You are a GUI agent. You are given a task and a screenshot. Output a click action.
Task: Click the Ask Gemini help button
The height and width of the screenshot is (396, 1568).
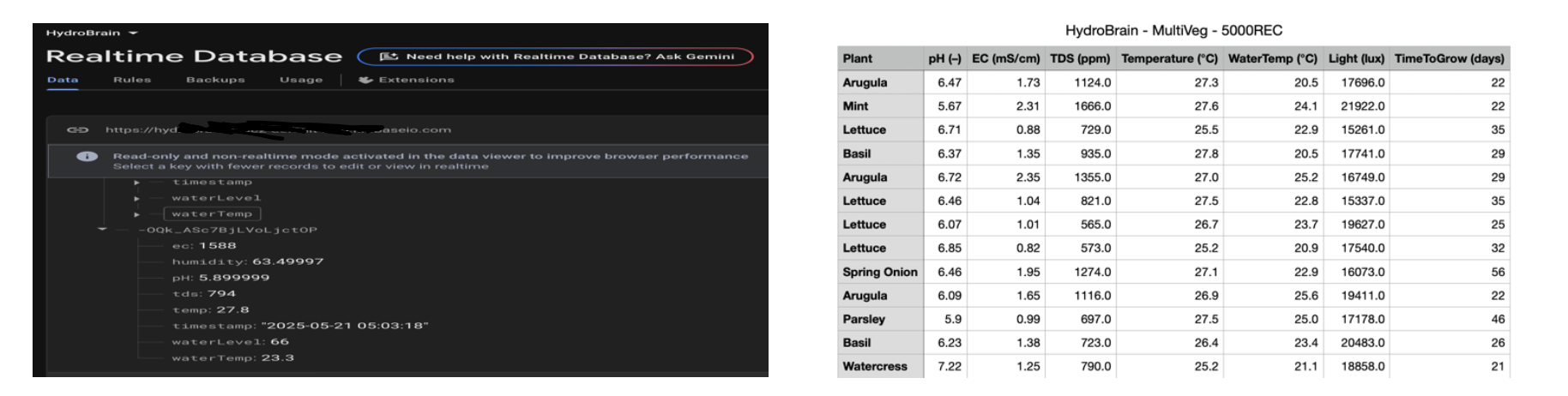555,57
